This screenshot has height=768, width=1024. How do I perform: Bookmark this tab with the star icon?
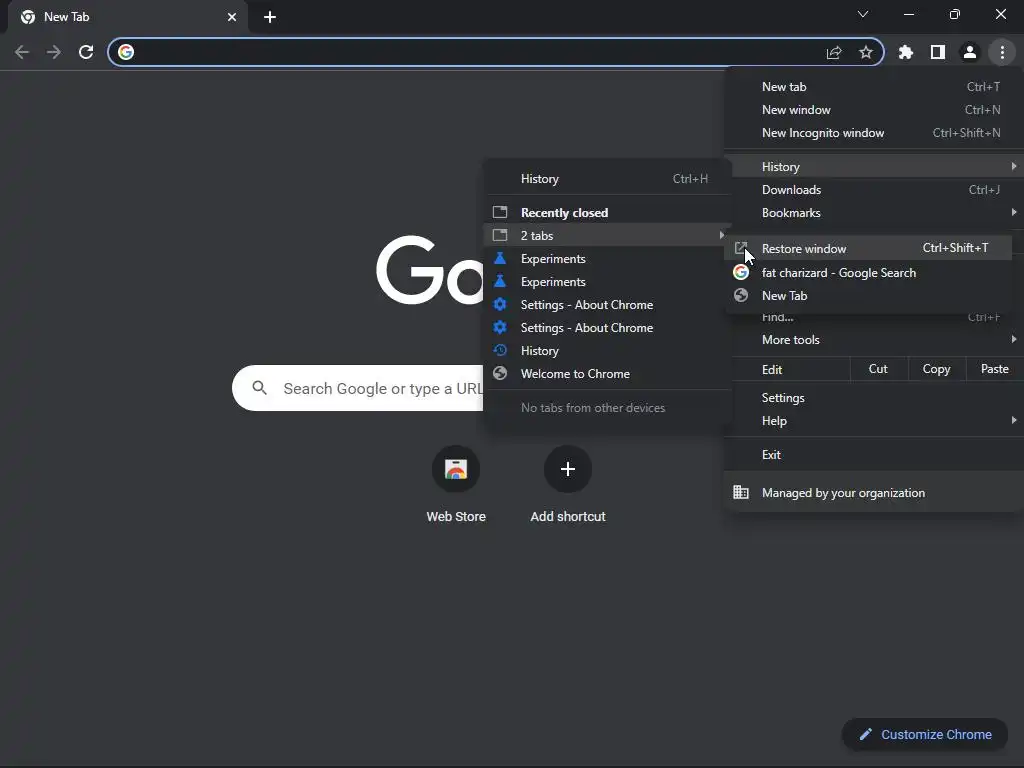[x=866, y=52]
